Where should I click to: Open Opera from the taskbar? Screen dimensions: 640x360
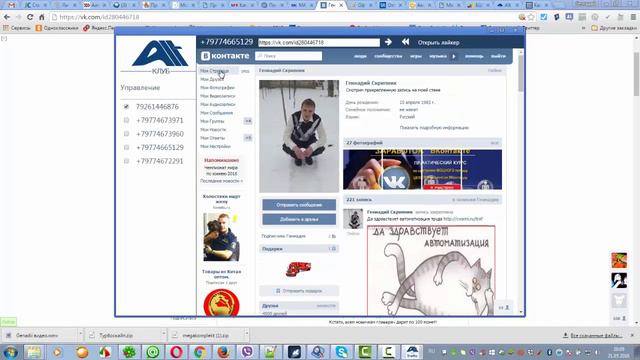pos(176,352)
